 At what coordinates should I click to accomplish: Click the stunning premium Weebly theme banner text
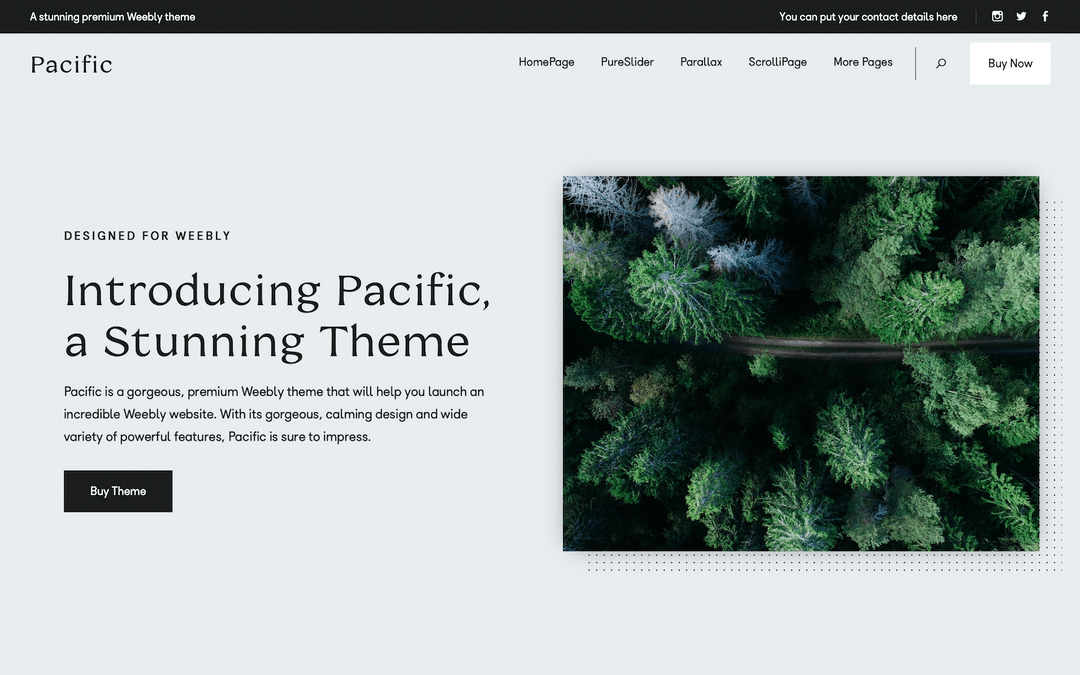click(x=112, y=16)
